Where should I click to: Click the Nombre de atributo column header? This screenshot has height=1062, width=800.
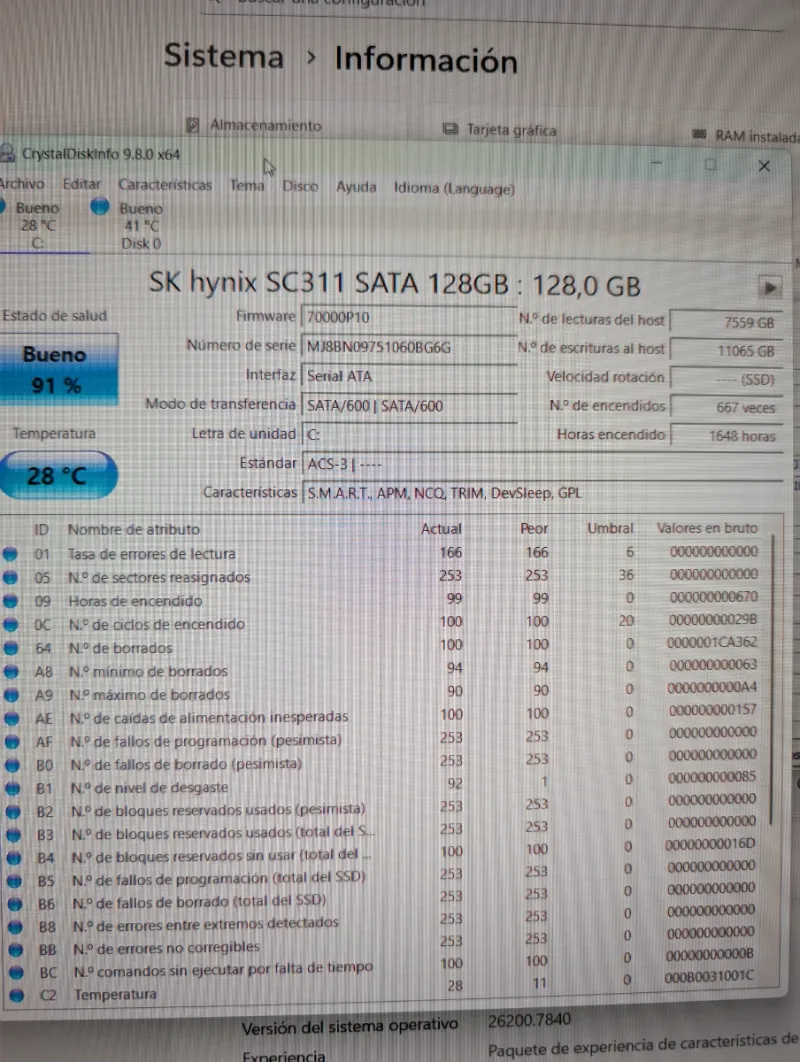[x=133, y=529]
